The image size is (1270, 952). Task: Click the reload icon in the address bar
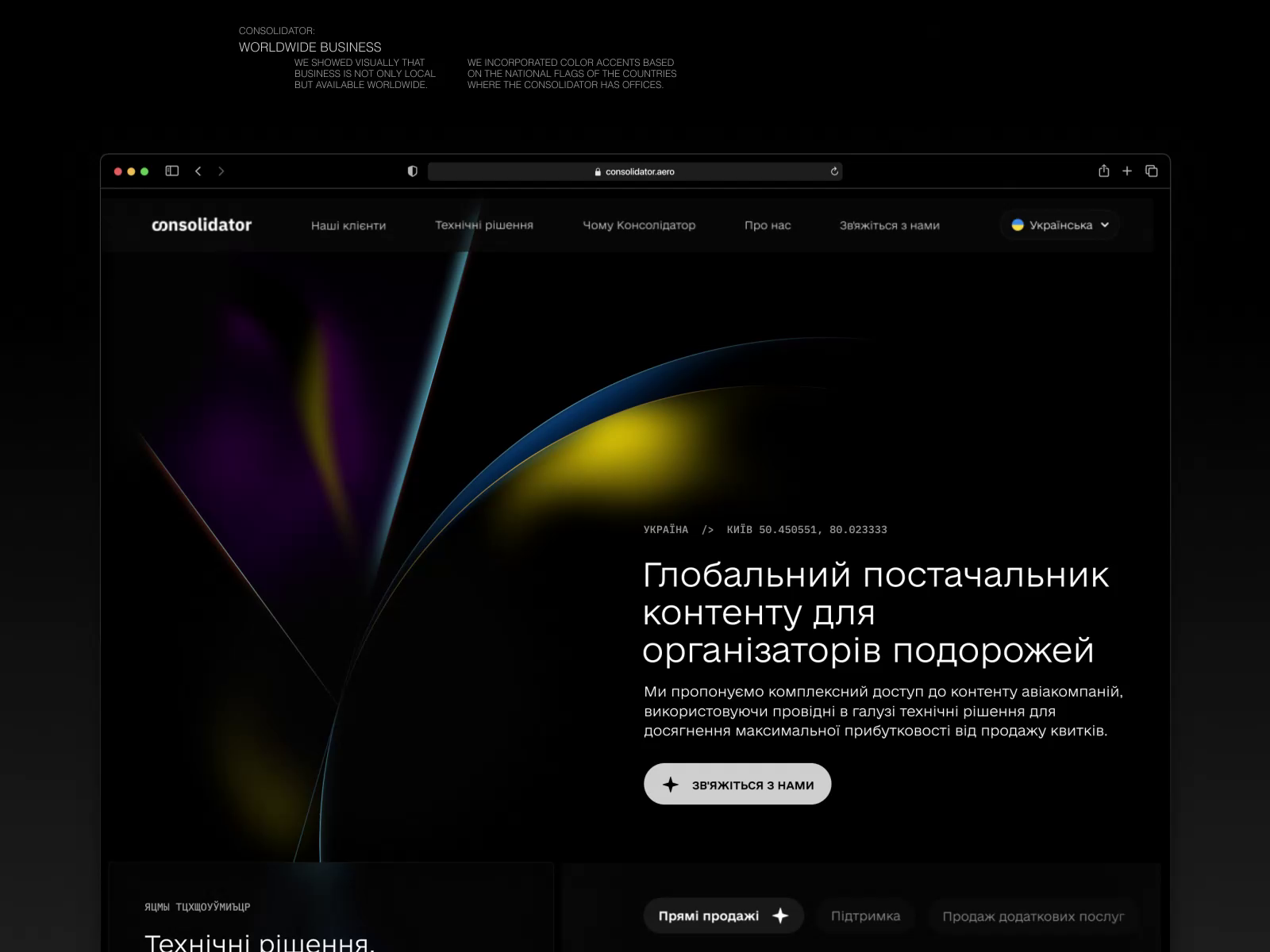click(833, 171)
